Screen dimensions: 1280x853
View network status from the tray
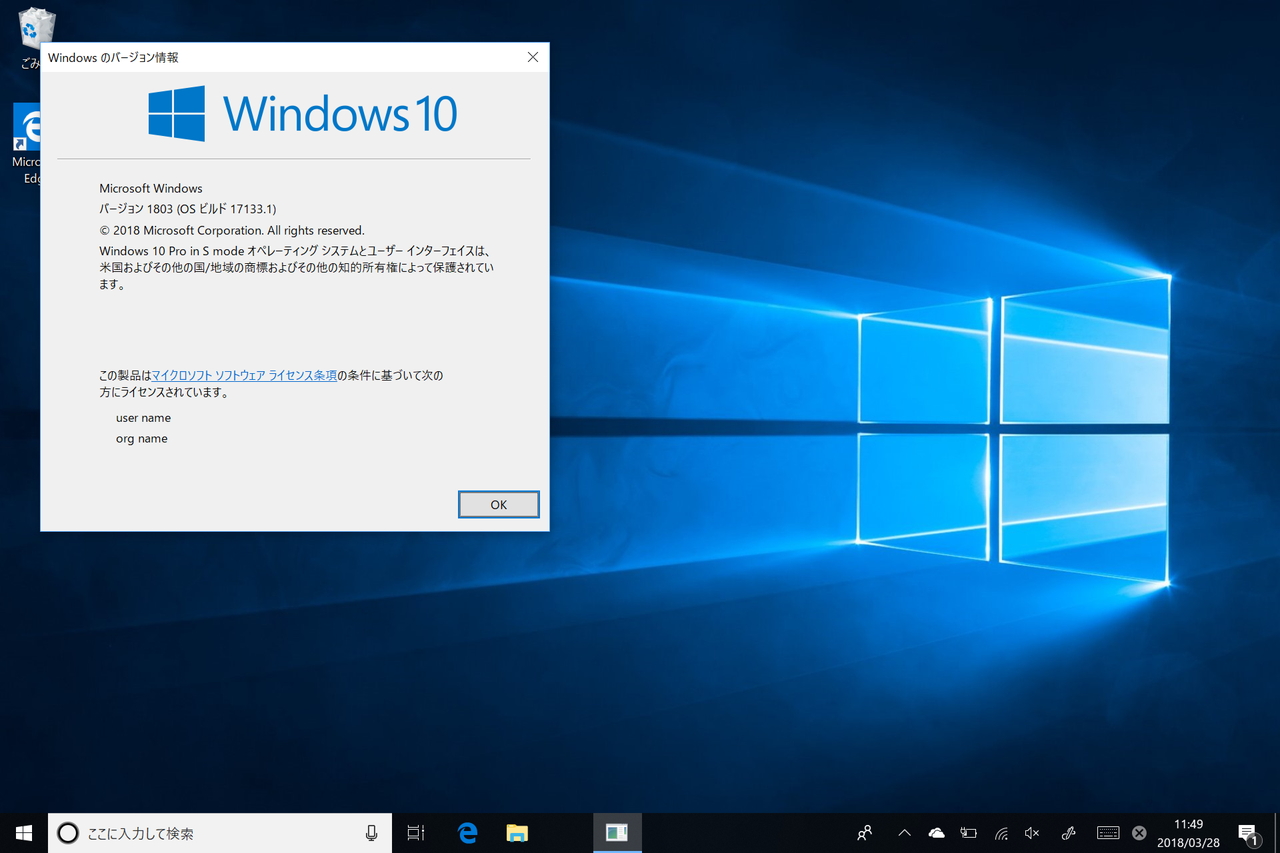point(1000,832)
